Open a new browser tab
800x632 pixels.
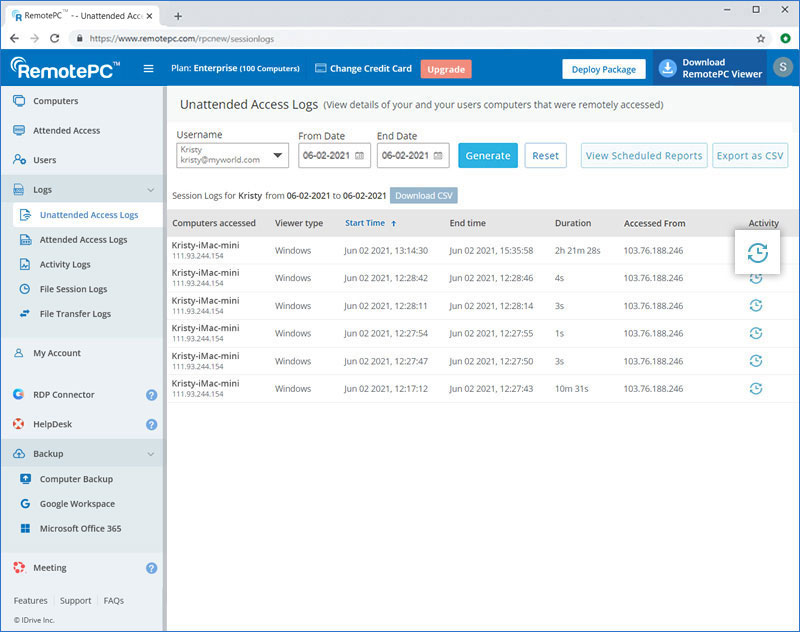[178, 16]
